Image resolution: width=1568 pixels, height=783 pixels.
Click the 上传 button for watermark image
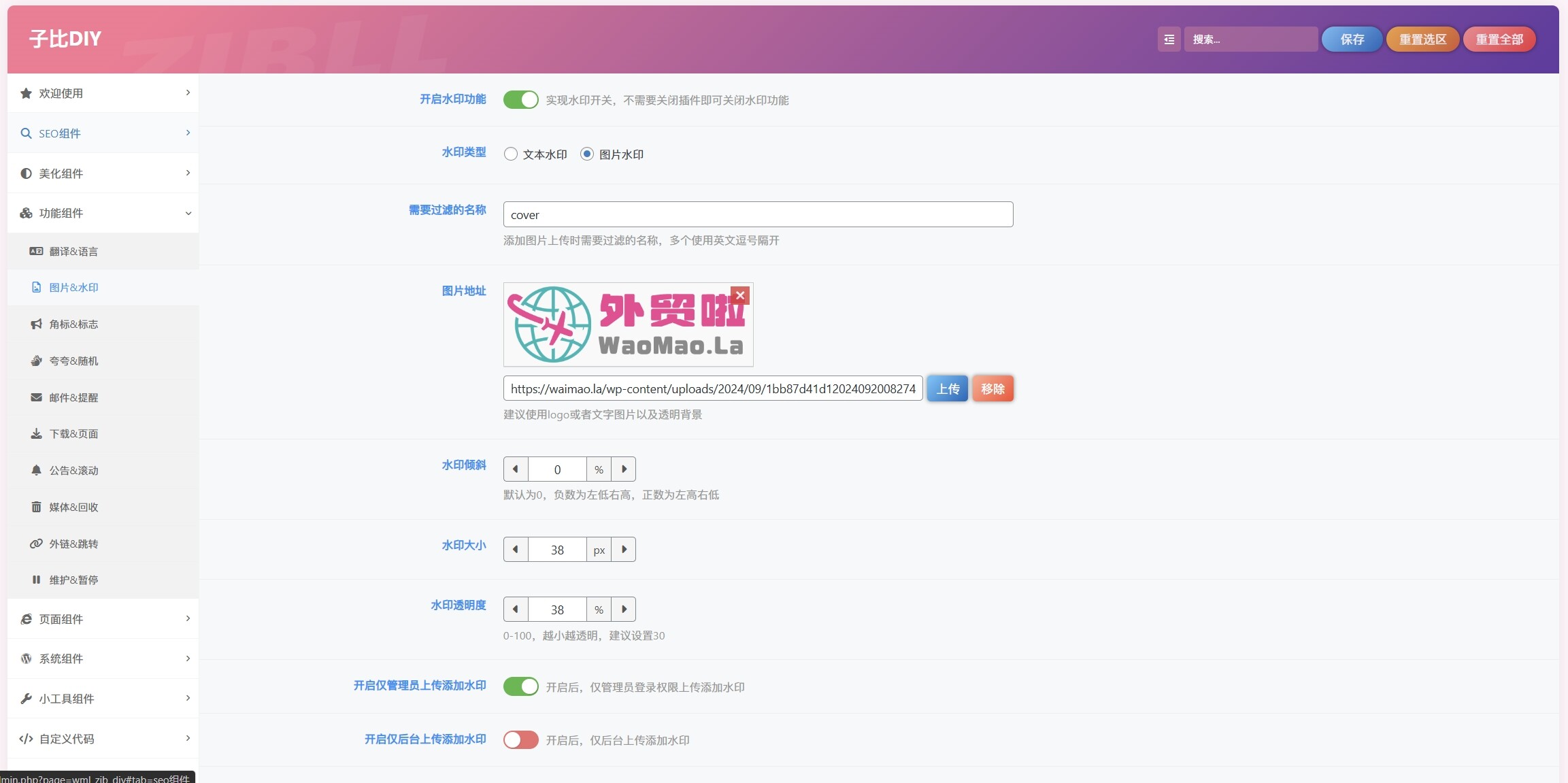coord(946,388)
